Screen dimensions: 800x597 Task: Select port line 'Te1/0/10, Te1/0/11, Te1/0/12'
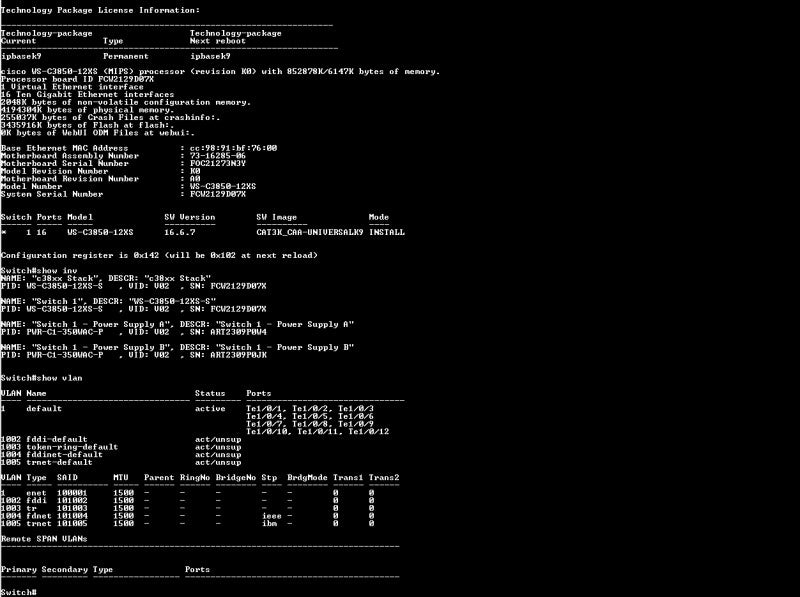(x=317, y=431)
